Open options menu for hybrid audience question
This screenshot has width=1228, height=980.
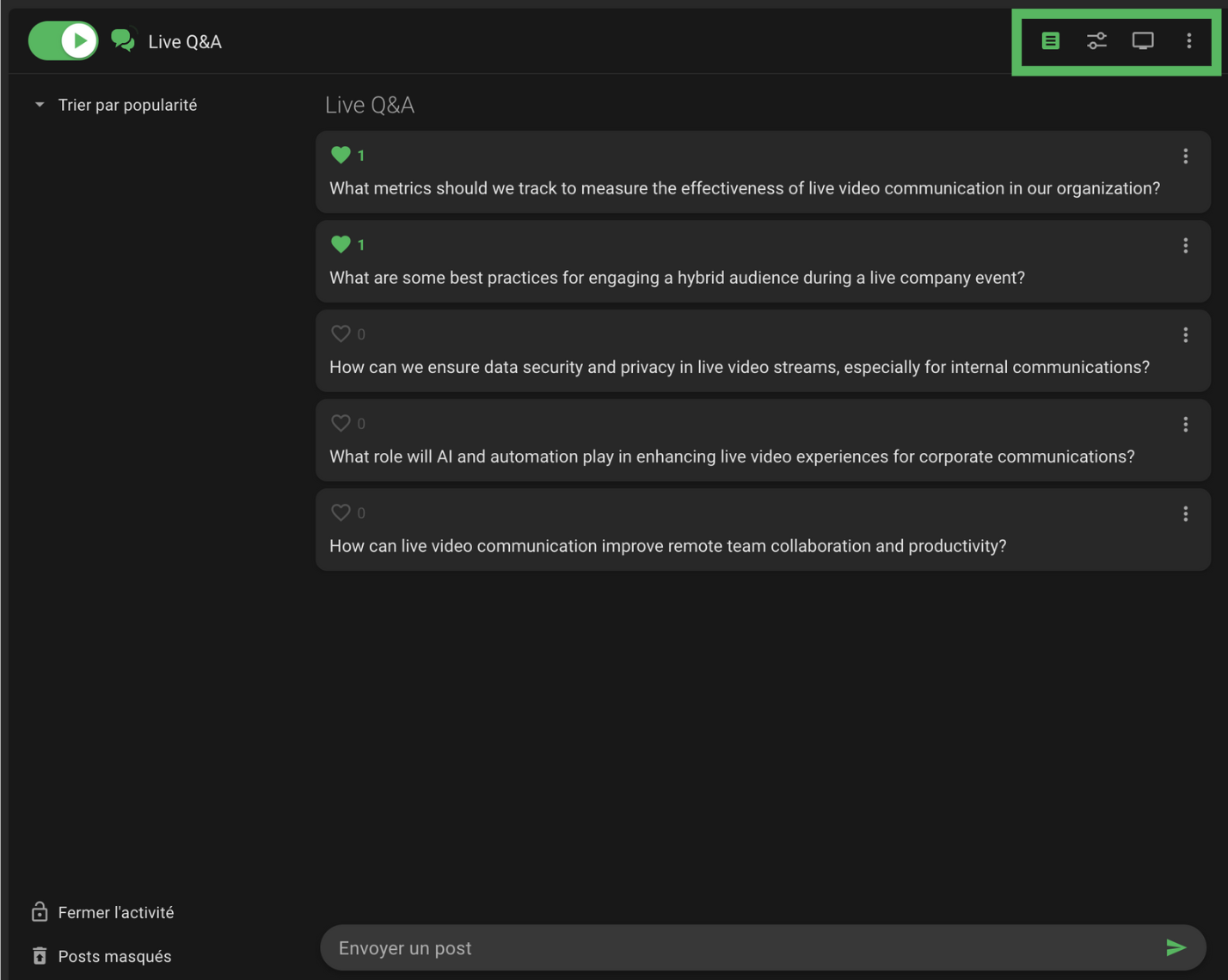[1185, 245]
